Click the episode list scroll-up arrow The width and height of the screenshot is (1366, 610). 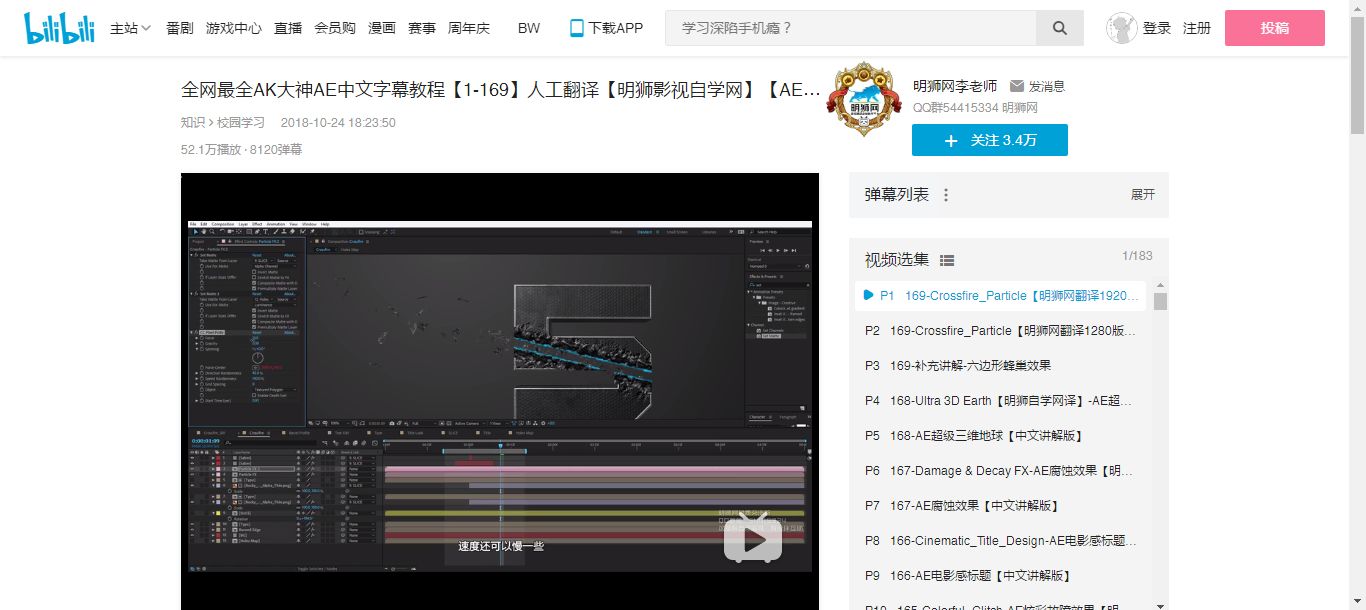(1160, 286)
